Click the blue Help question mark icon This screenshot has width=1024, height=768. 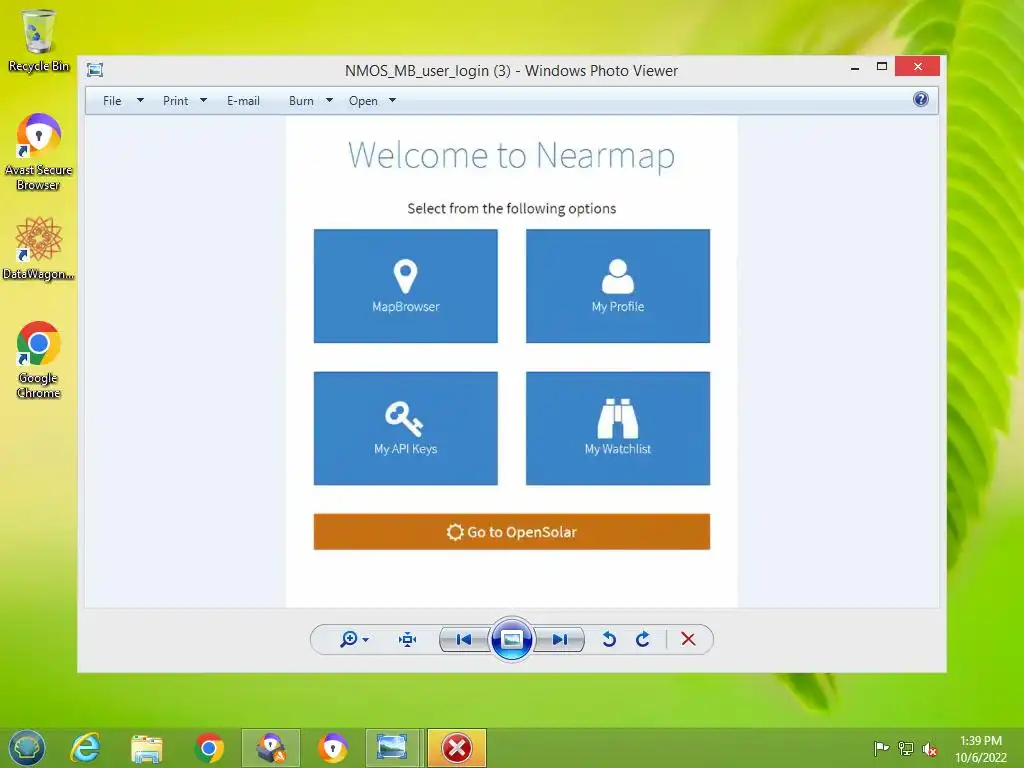click(920, 99)
